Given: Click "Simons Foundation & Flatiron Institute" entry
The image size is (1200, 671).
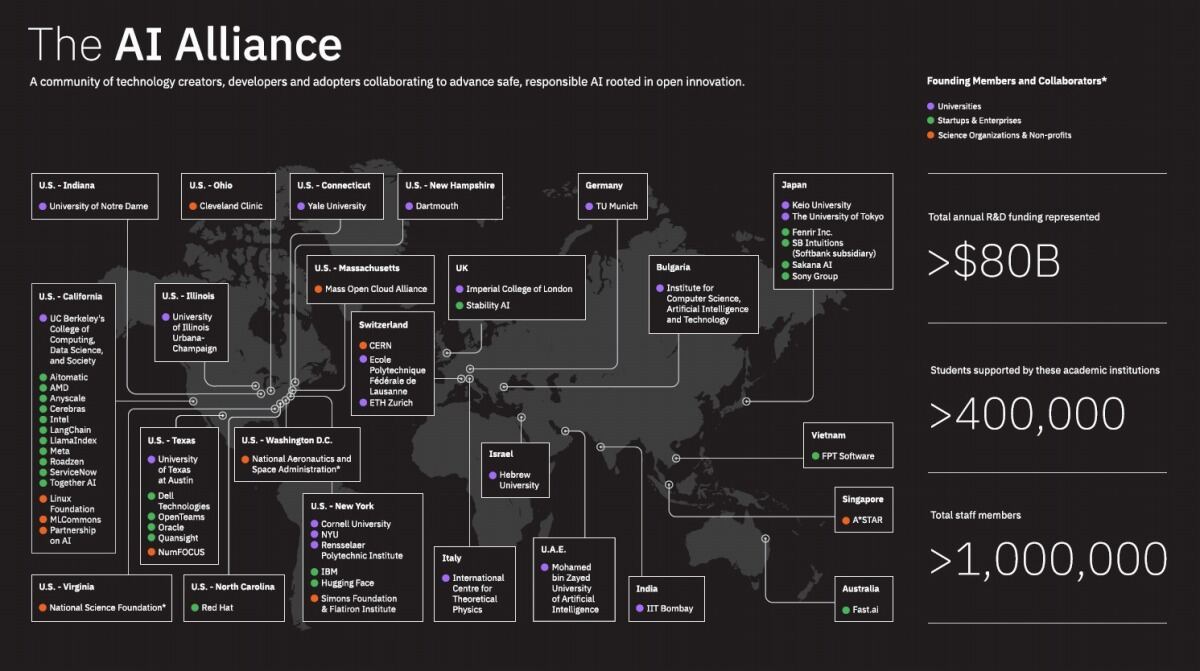Looking at the screenshot, I should click(359, 604).
